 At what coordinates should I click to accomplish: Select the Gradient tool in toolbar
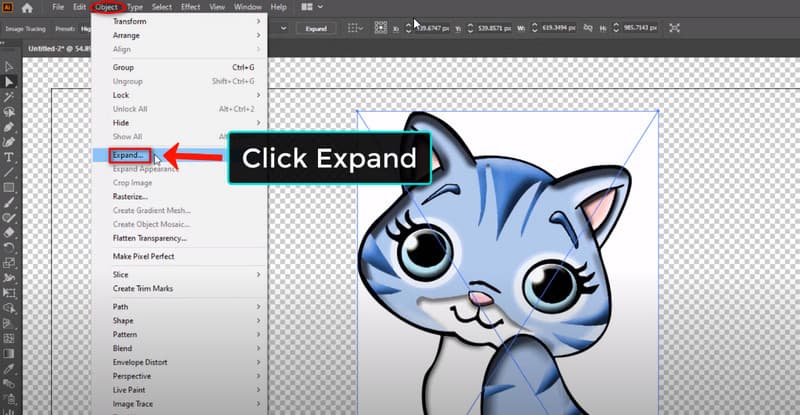(9, 353)
